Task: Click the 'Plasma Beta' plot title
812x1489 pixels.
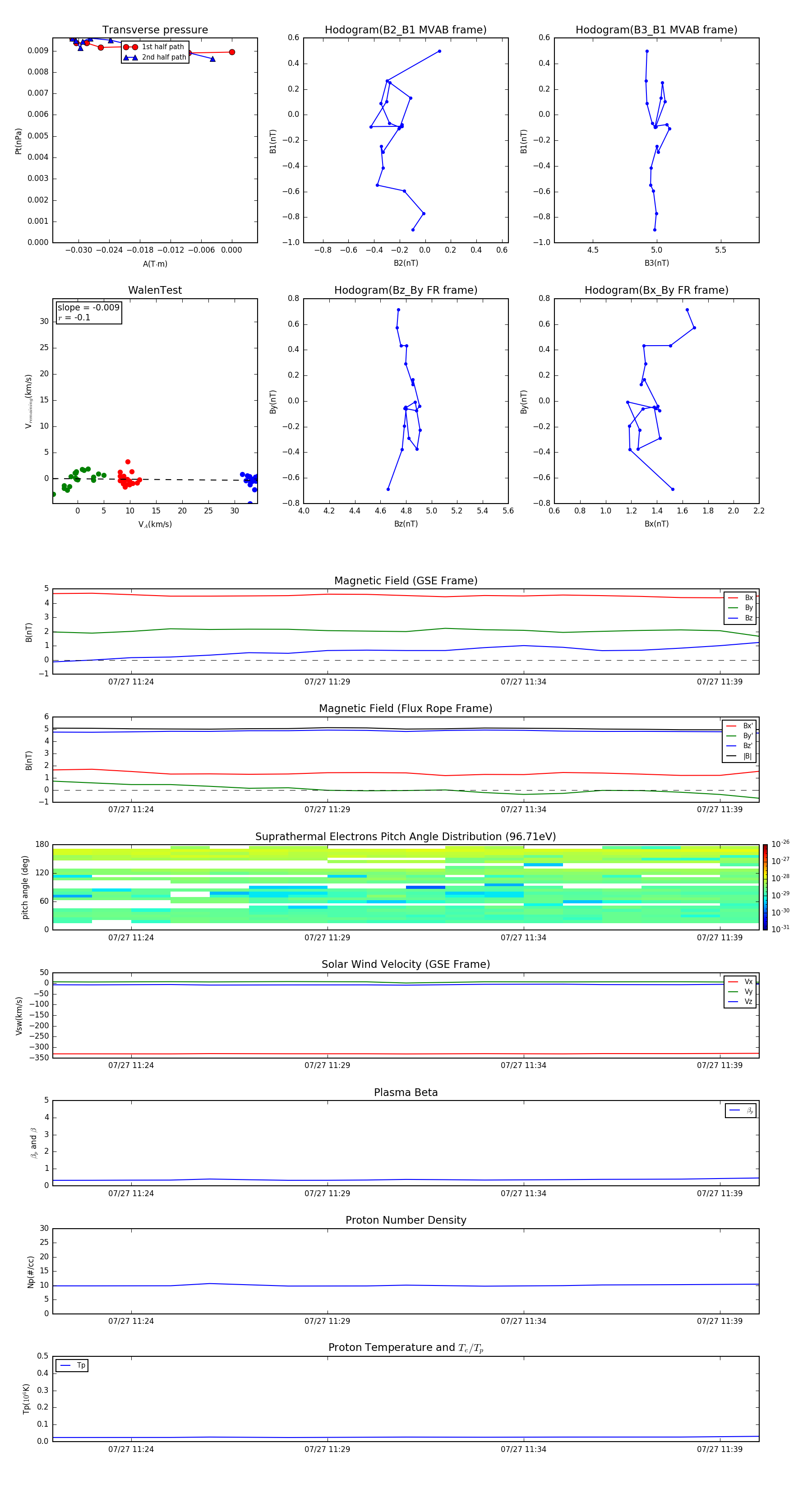Action: [406, 1092]
